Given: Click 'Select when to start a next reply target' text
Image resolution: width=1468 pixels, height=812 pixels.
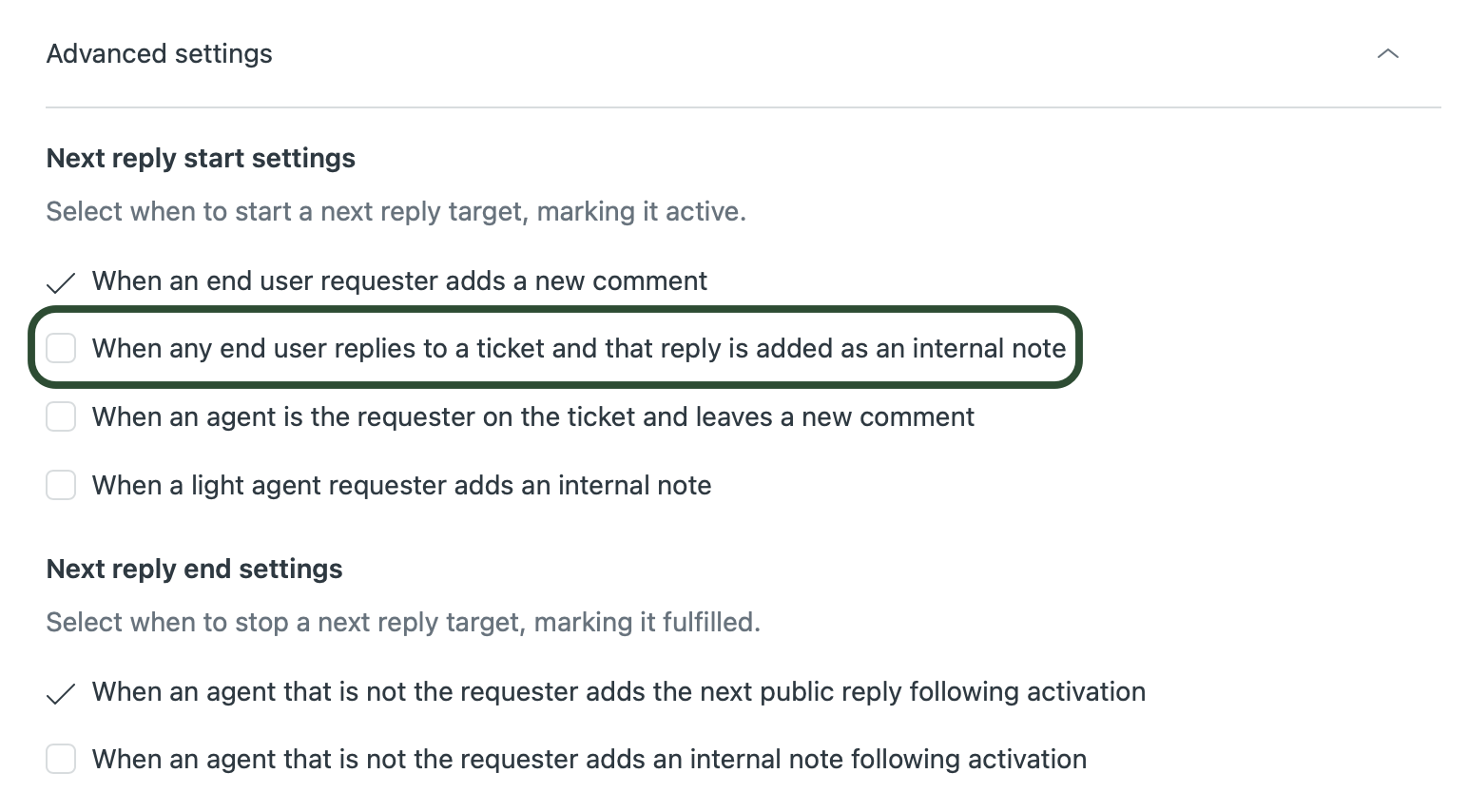Looking at the screenshot, I should point(396,211).
